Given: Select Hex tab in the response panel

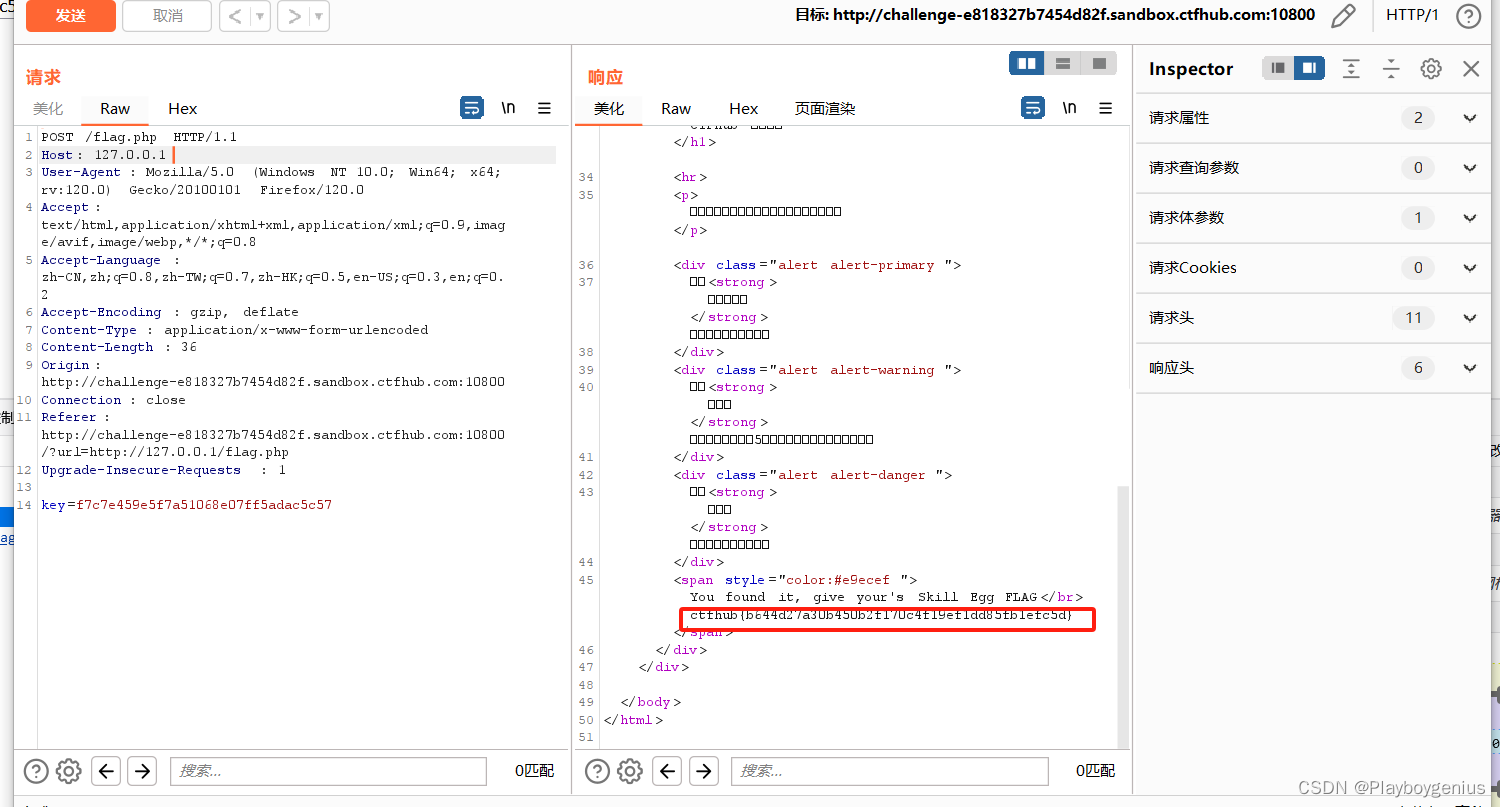Looking at the screenshot, I should [x=744, y=108].
